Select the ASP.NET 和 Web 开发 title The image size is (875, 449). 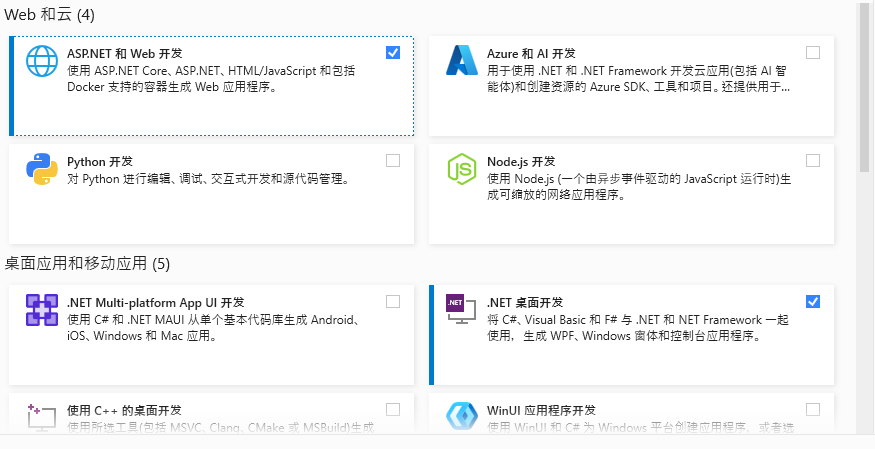click(124, 54)
